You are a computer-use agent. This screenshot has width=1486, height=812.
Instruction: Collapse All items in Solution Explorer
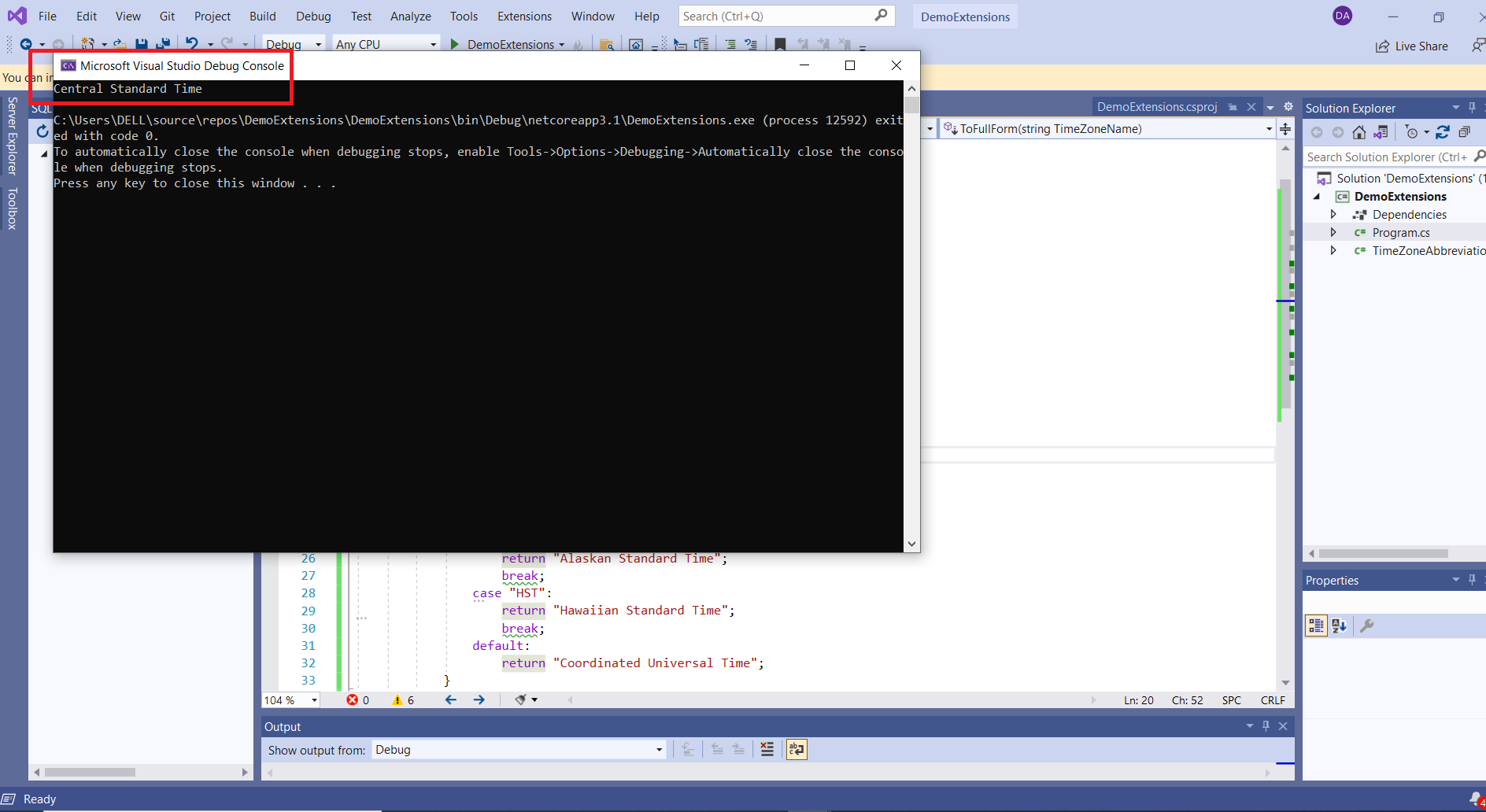coord(1466,132)
